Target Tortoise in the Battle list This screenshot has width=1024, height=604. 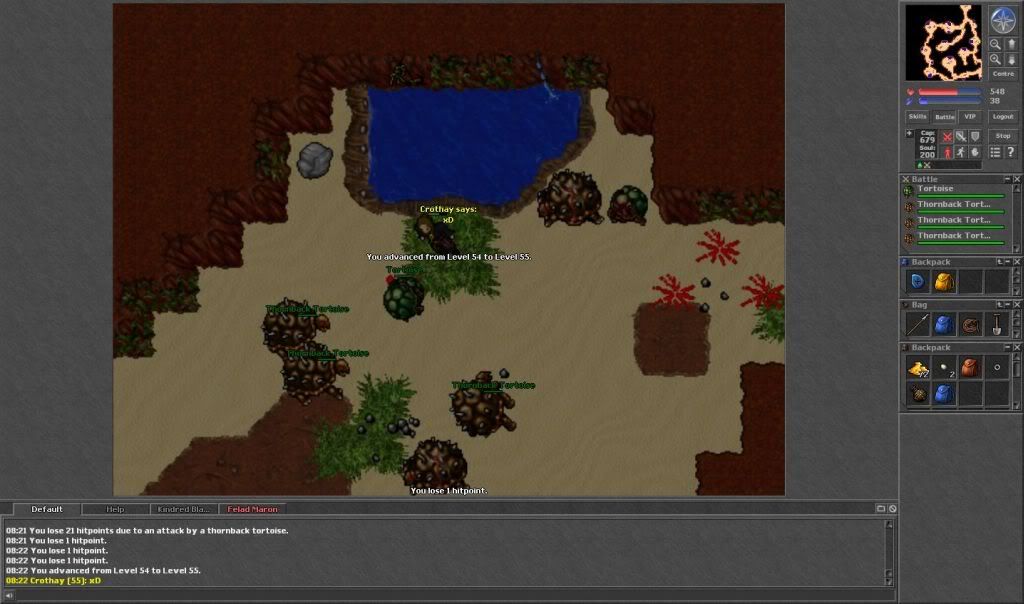(936, 189)
